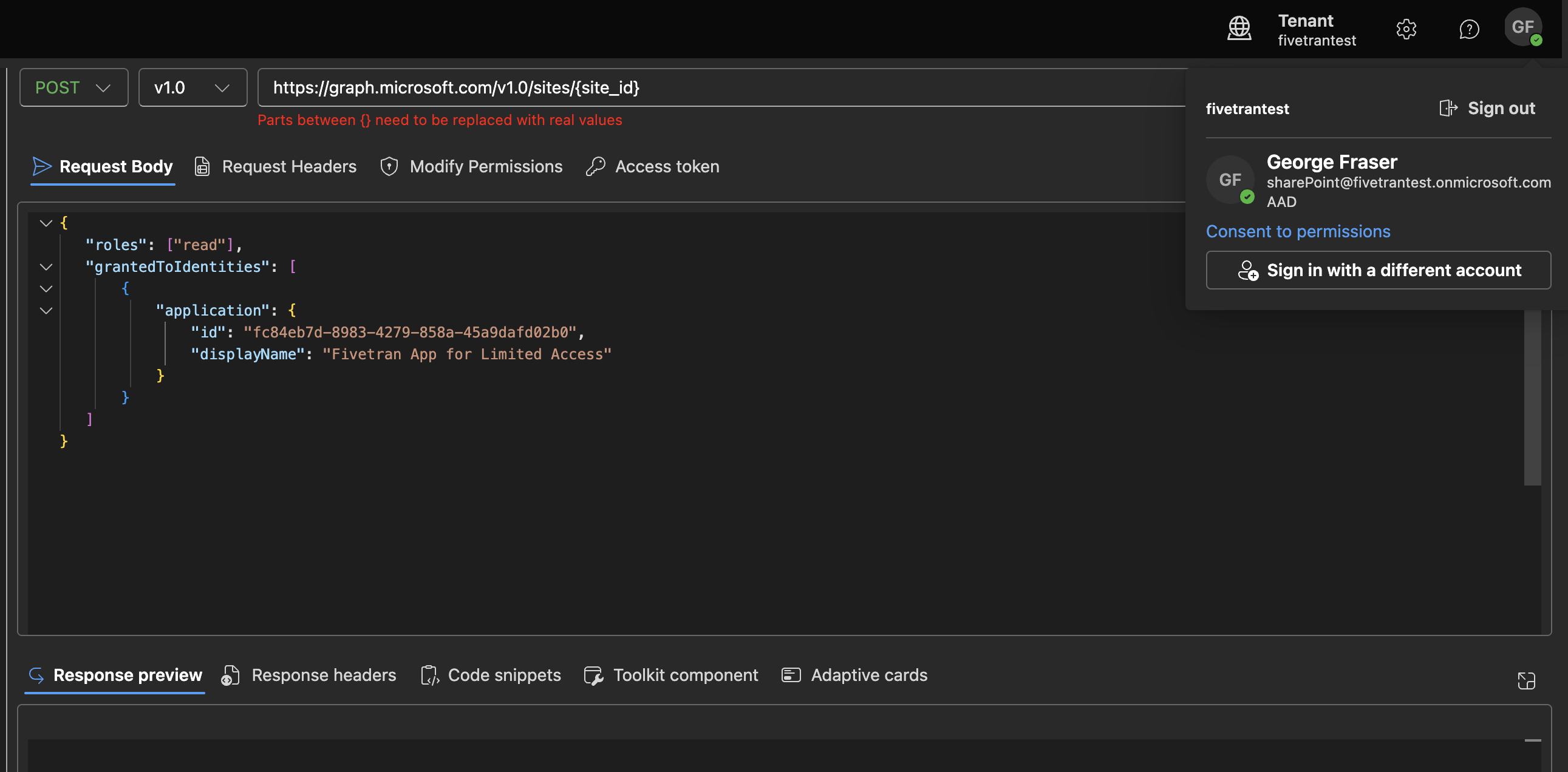The image size is (1568, 772).
Task: Click the George Fraser name
Action: point(1332,162)
